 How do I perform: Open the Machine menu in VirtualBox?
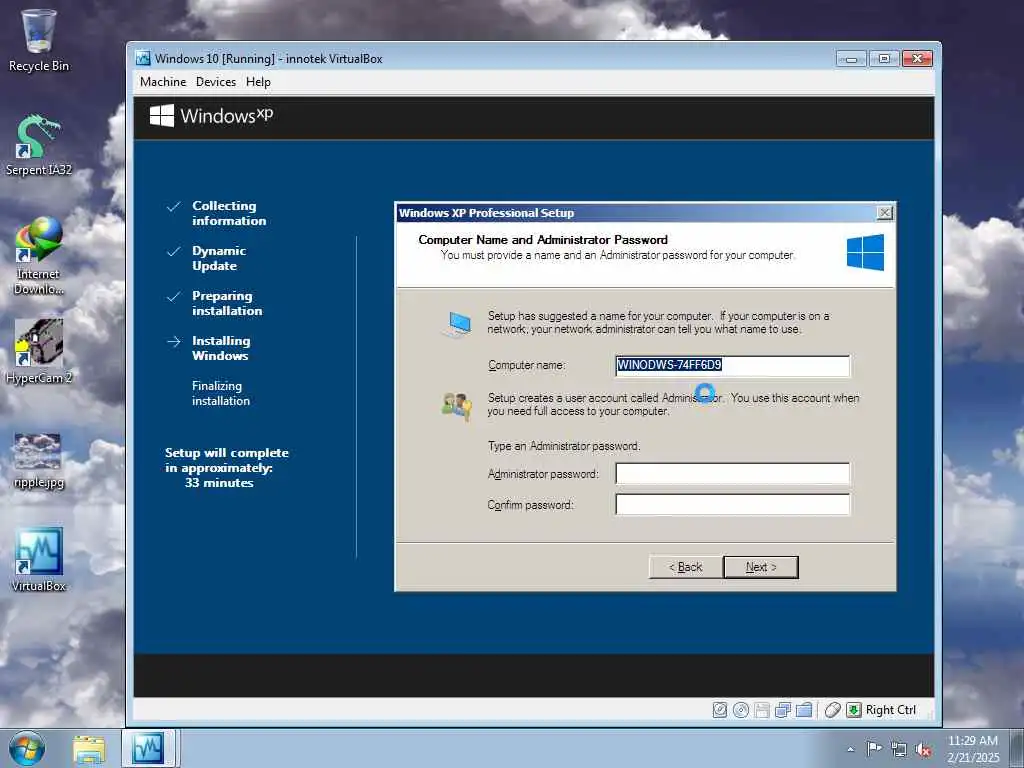(163, 82)
